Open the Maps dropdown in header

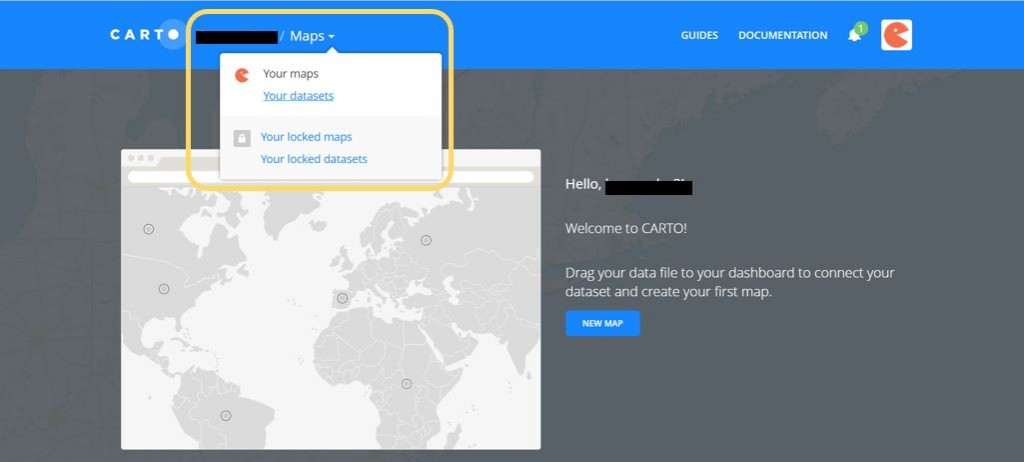[x=312, y=36]
